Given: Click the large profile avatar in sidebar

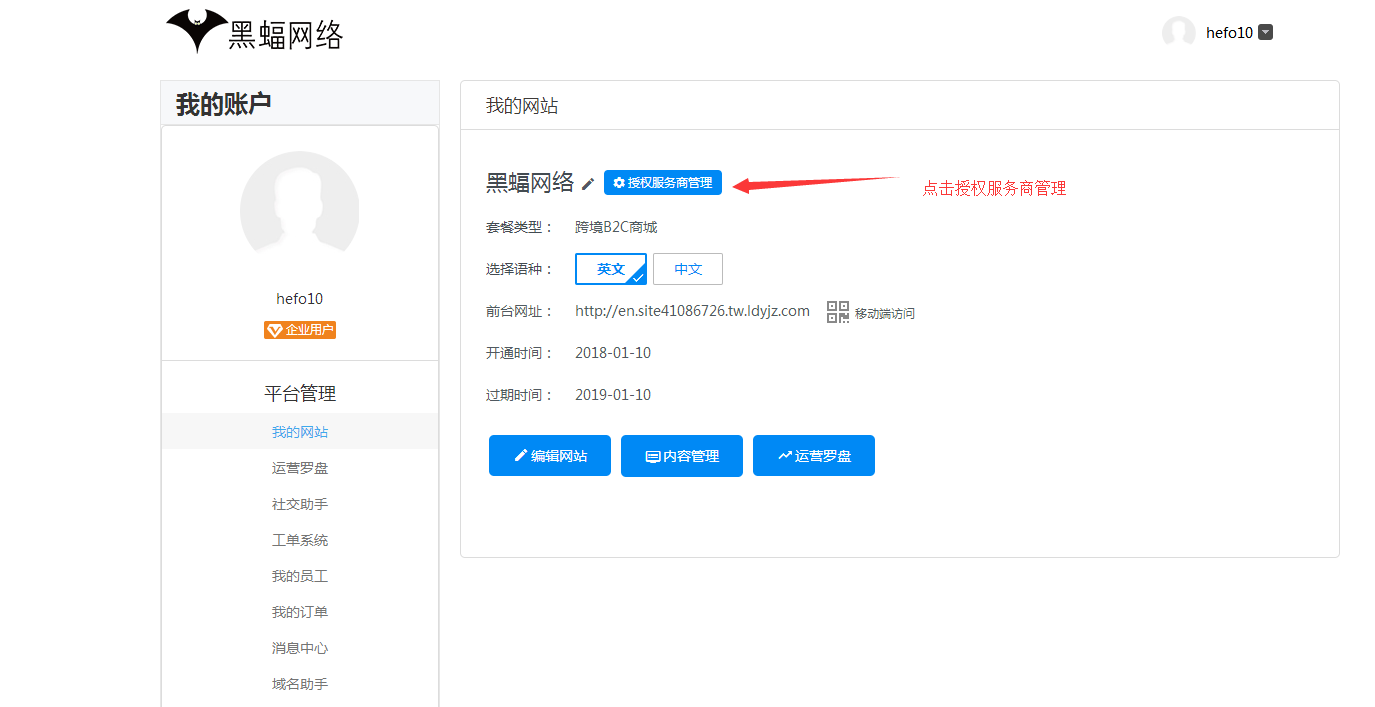Looking at the screenshot, I should pos(299,210).
